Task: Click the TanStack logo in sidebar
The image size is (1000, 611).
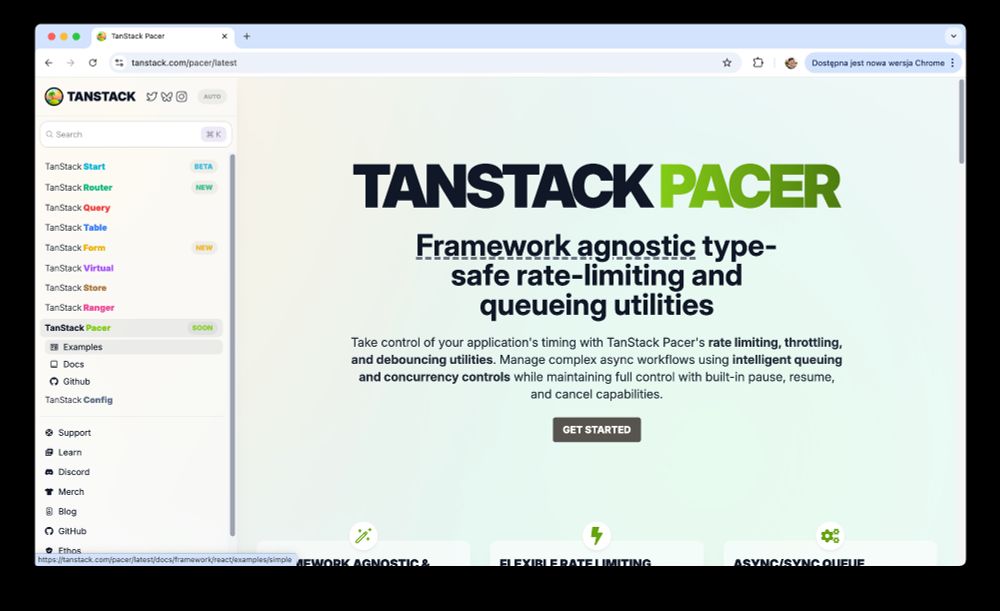Action: pyautogui.click(x=90, y=96)
